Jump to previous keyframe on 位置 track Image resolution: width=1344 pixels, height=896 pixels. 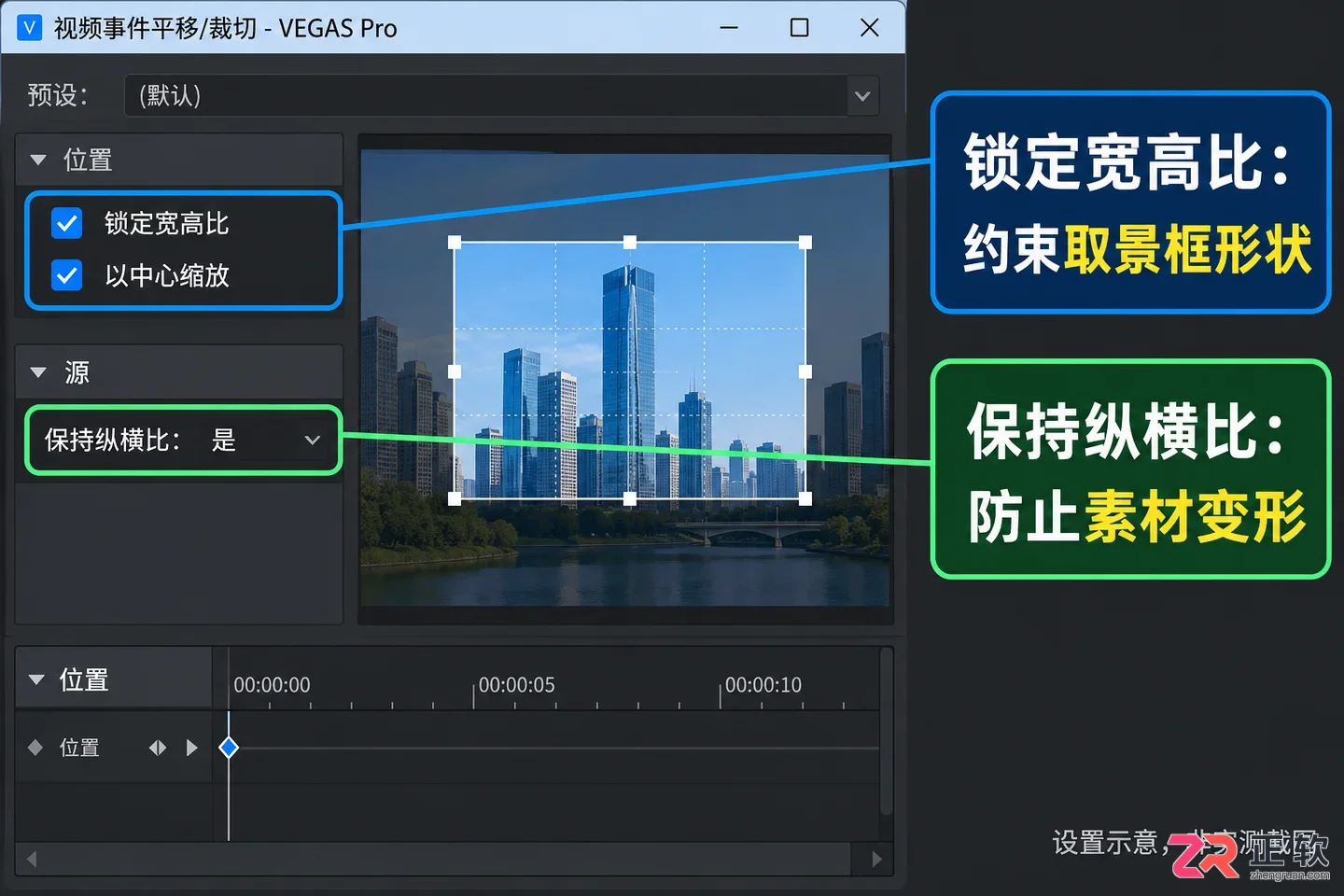[x=158, y=748]
